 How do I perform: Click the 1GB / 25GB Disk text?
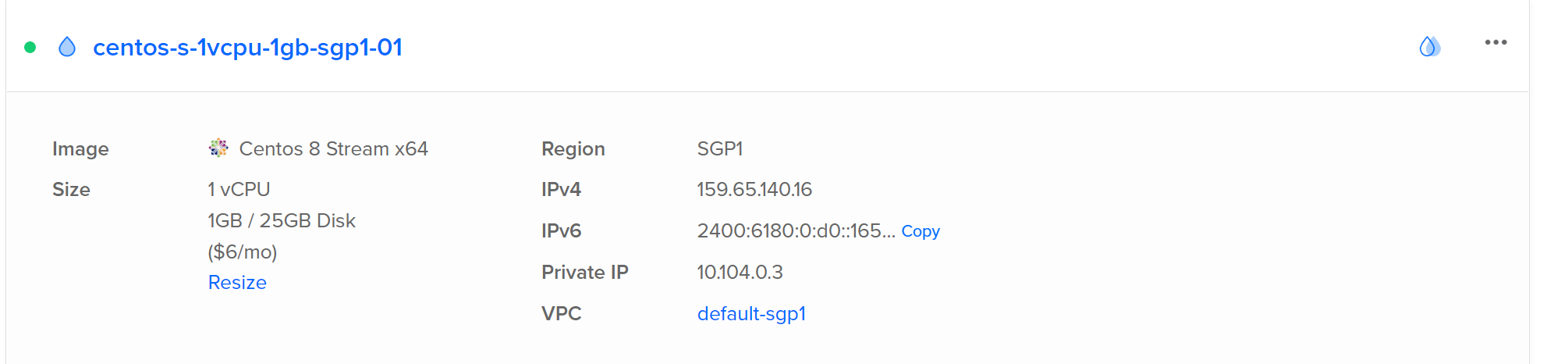click(x=282, y=221)
